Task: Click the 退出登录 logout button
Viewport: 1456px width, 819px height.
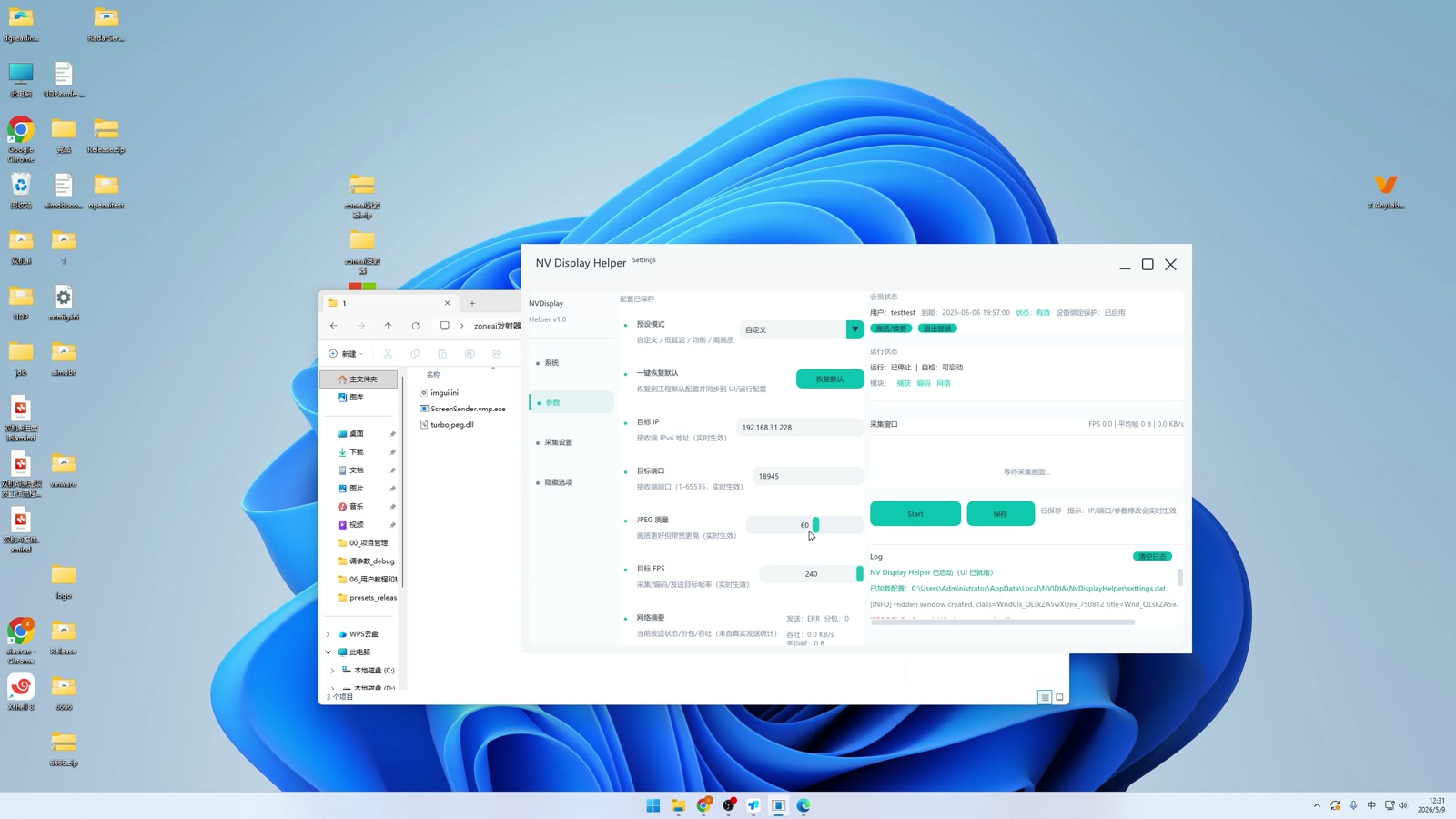Action: point(937,329)
